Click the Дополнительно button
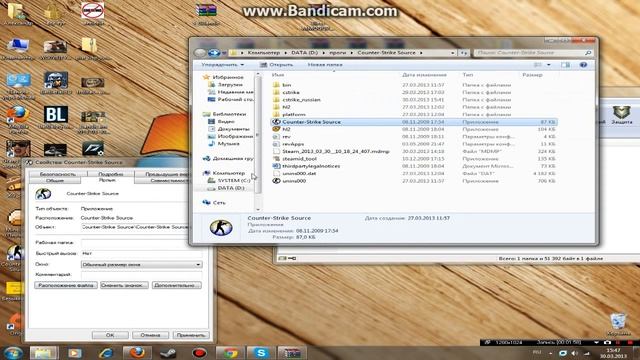This screenshot has width=640, height=360. coord(176,285)
